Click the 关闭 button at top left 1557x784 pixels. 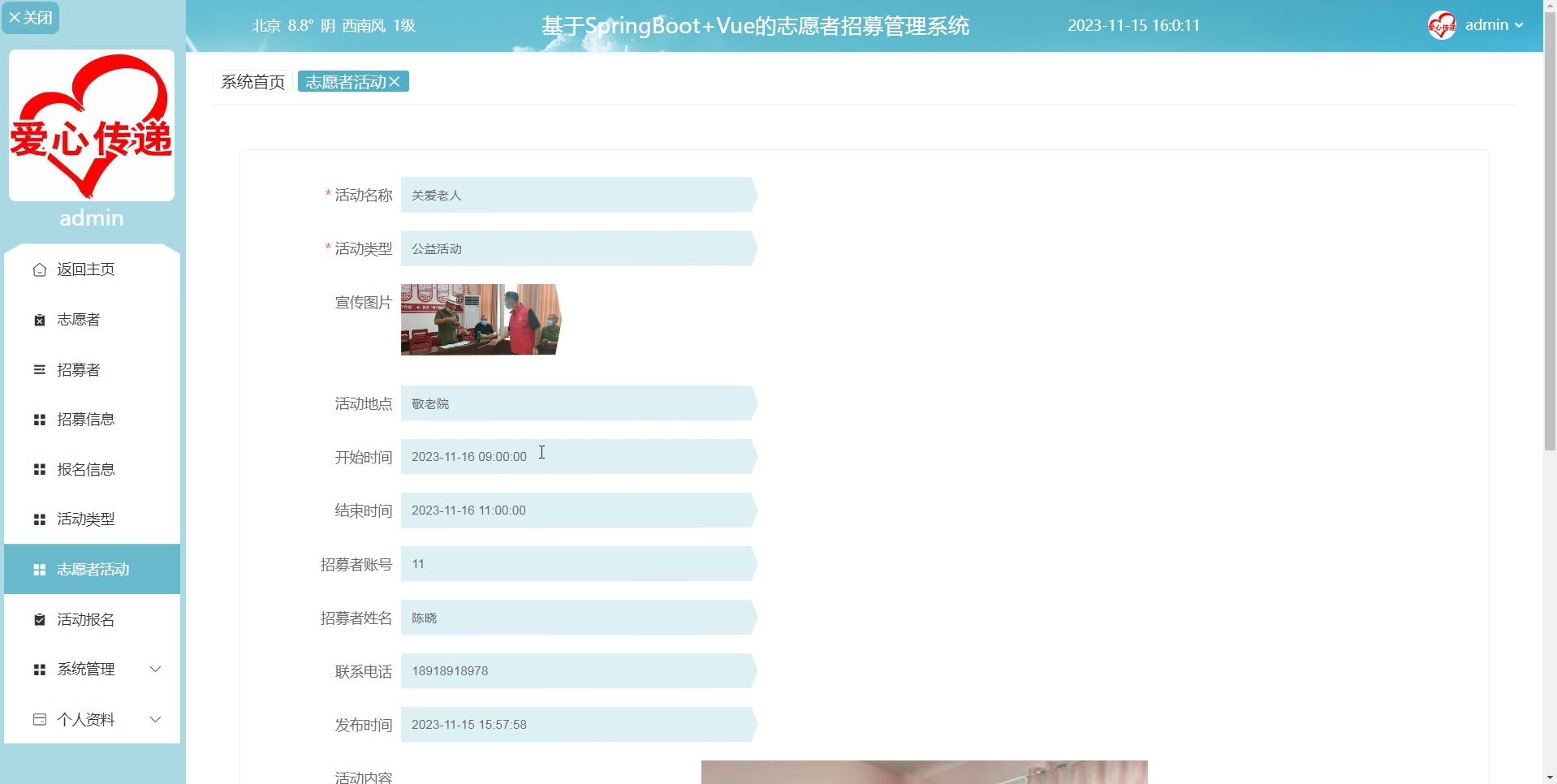pos(31,18)
